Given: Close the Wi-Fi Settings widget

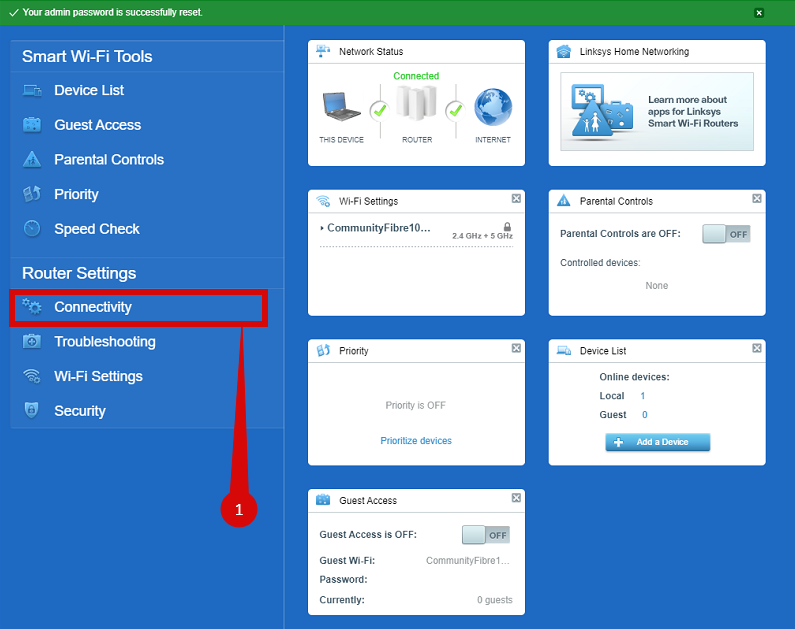Looking at the screenshot, I should click(x=516, y=199).
